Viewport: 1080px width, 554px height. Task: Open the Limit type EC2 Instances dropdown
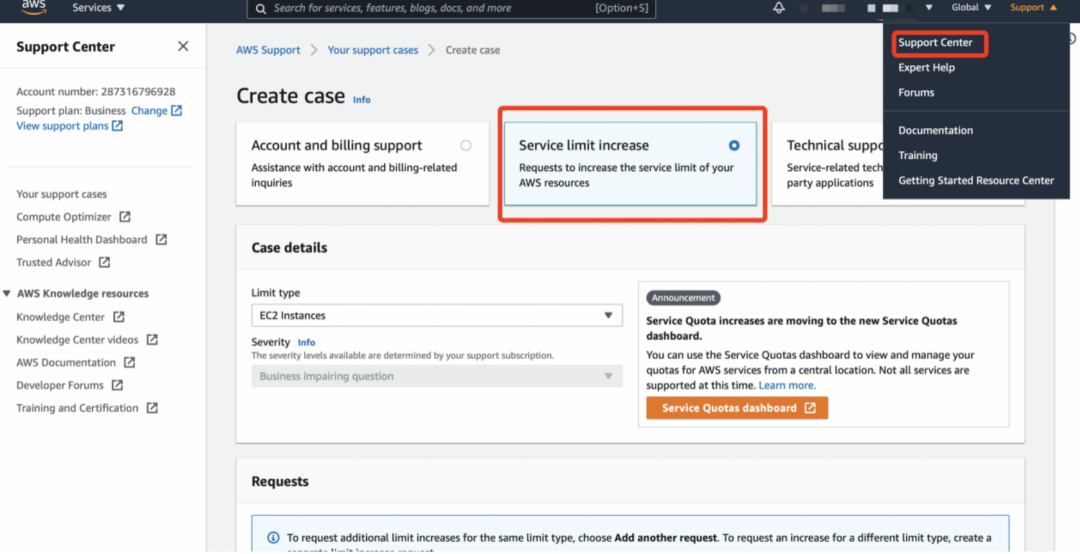pyautogui.click(x=437, y=316)
